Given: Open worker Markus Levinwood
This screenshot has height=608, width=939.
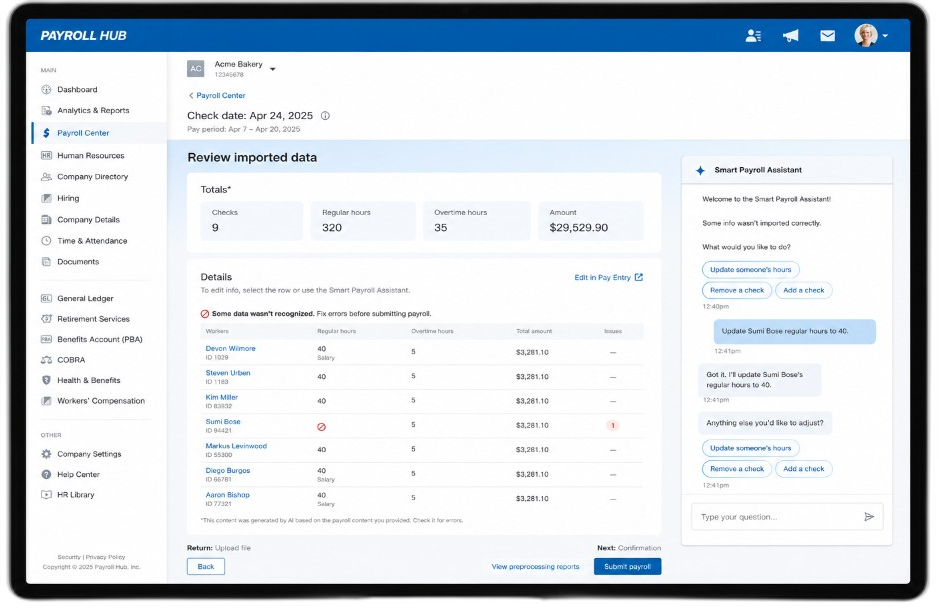Looking at the screenshot, I should coord(236,446).
